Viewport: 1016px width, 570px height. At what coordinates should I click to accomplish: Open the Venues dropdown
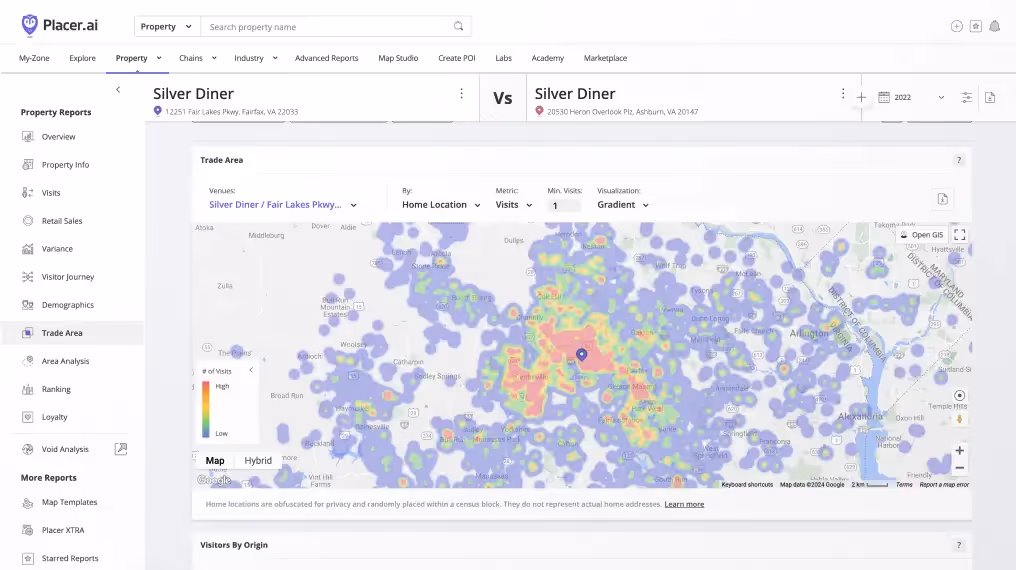coord(283,205)
